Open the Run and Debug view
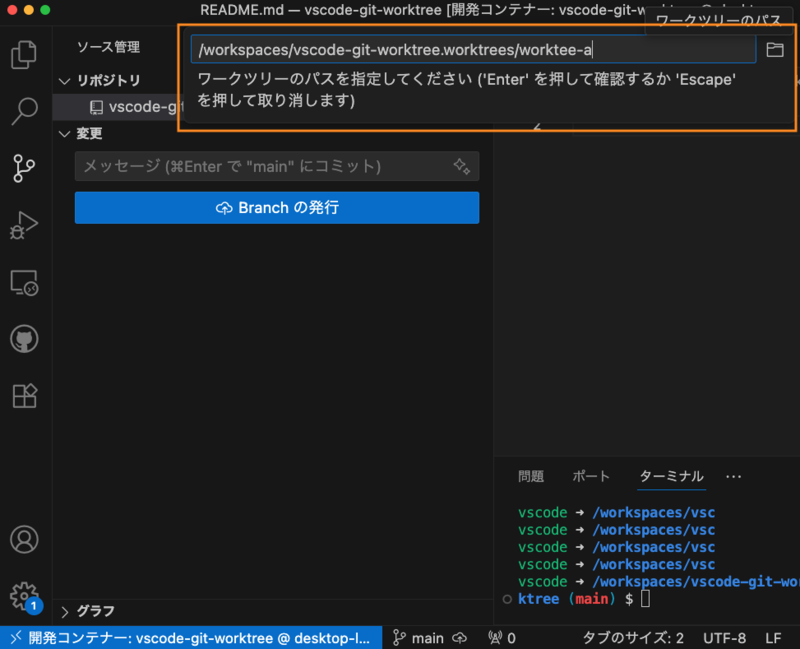800x649 pixels. pos(24,225)
